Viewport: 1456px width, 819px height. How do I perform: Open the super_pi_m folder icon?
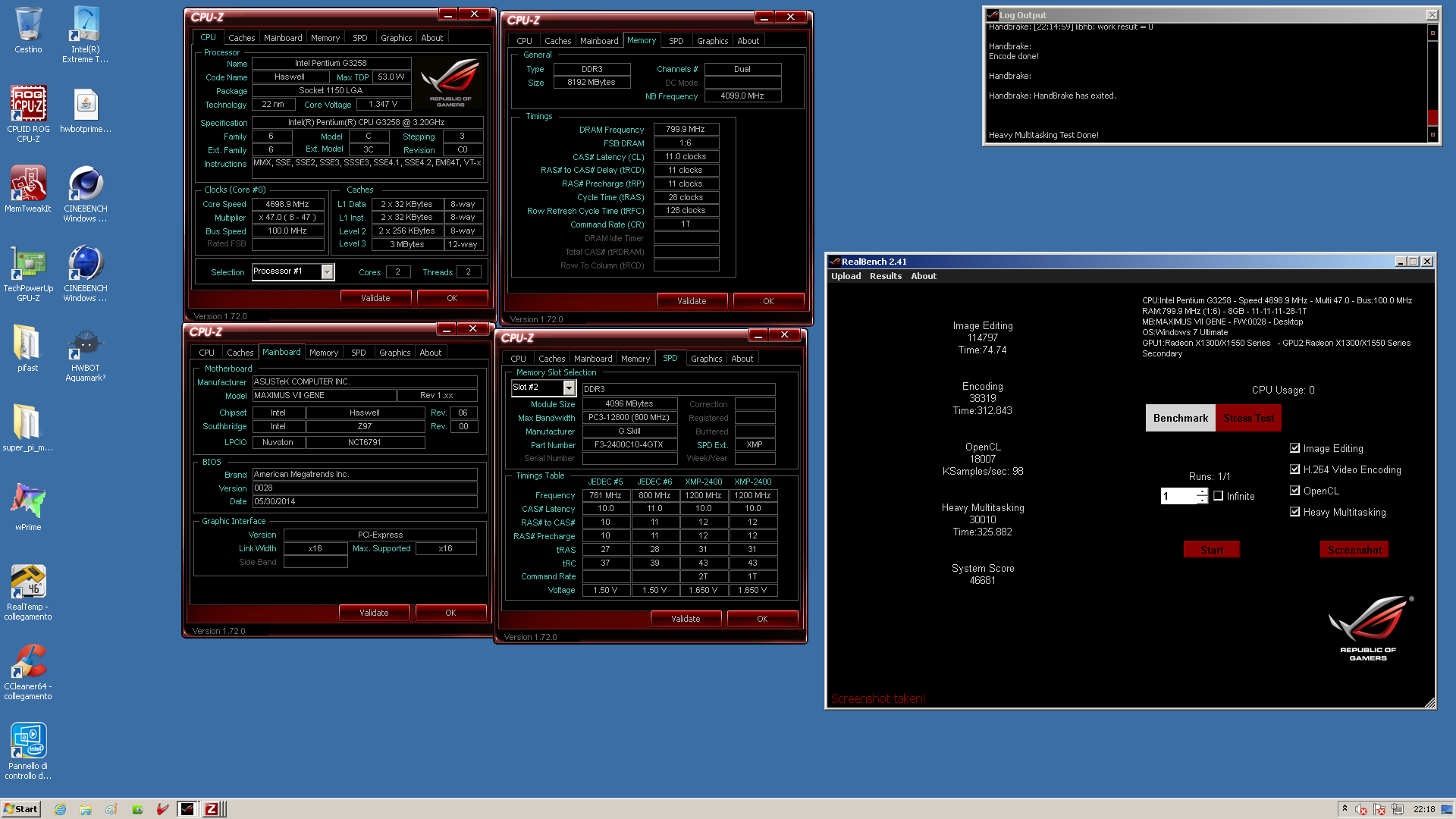(x=28, y=428)
